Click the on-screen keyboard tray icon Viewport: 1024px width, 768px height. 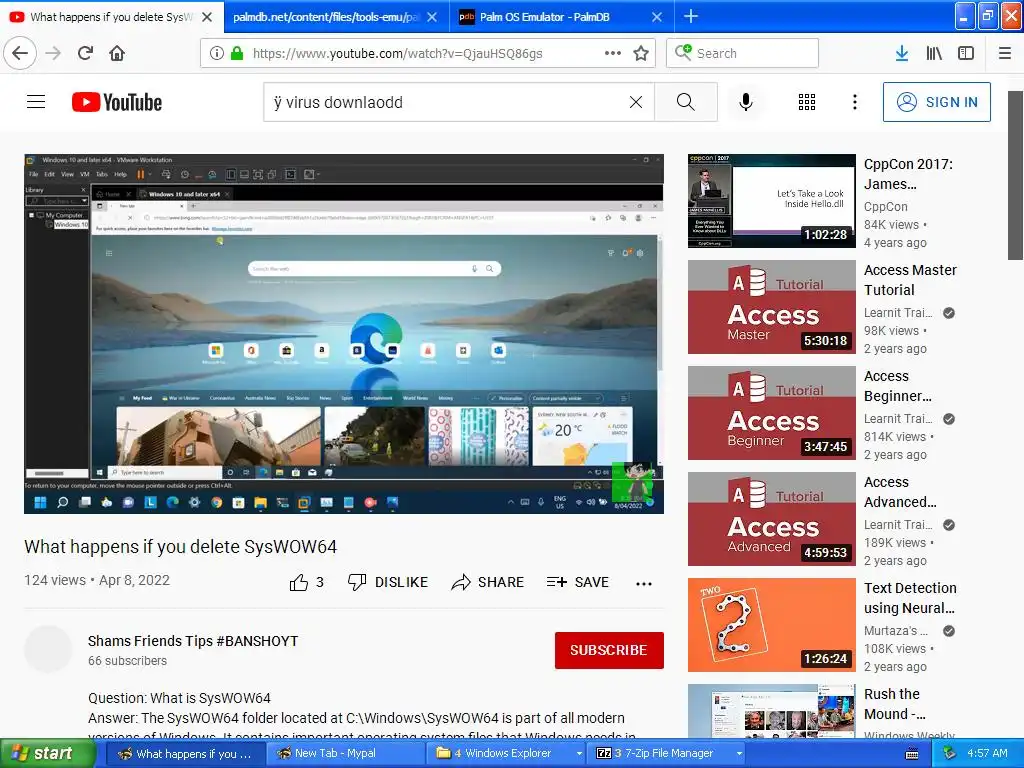tap(912, 754)
